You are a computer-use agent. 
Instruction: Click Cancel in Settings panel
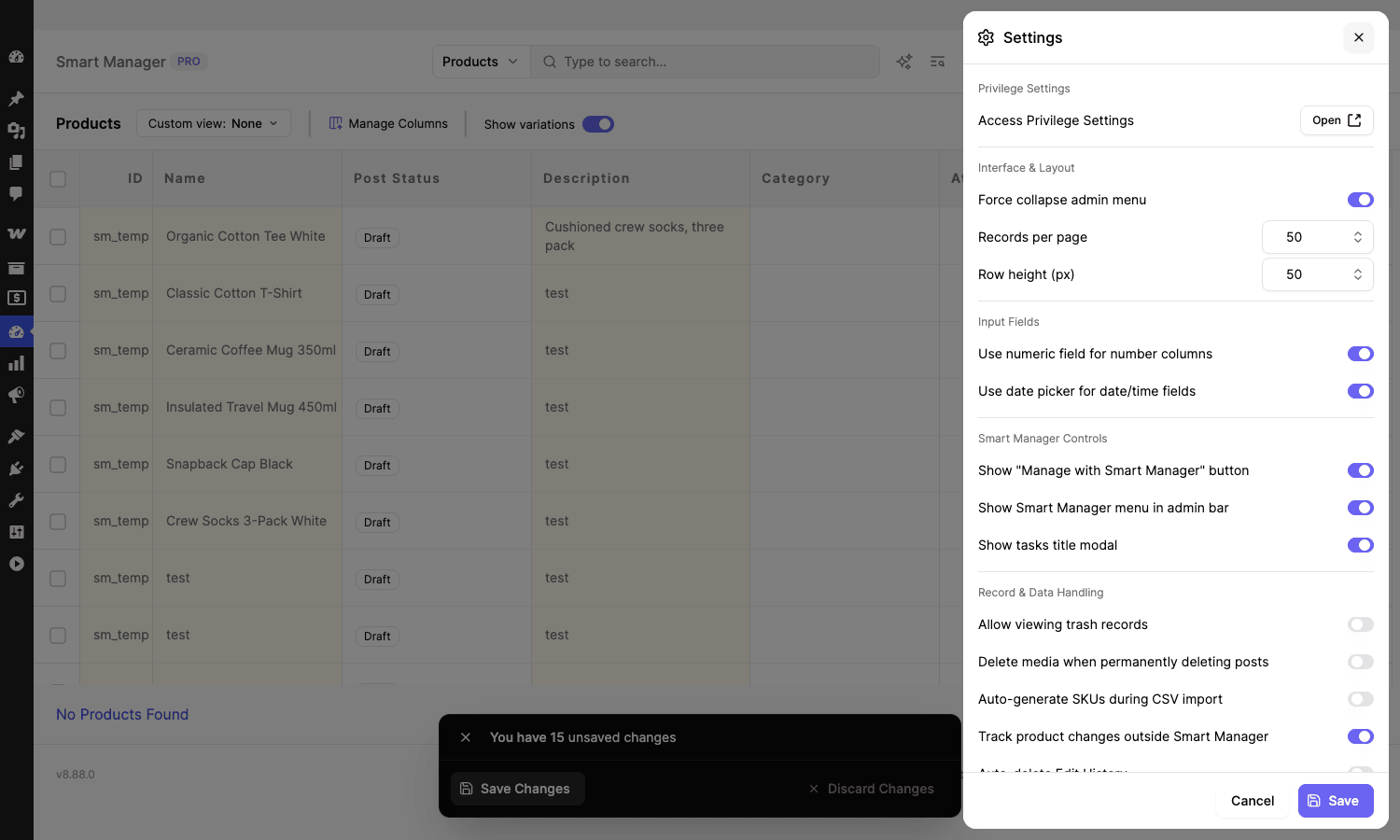(x=1253, y=801)
